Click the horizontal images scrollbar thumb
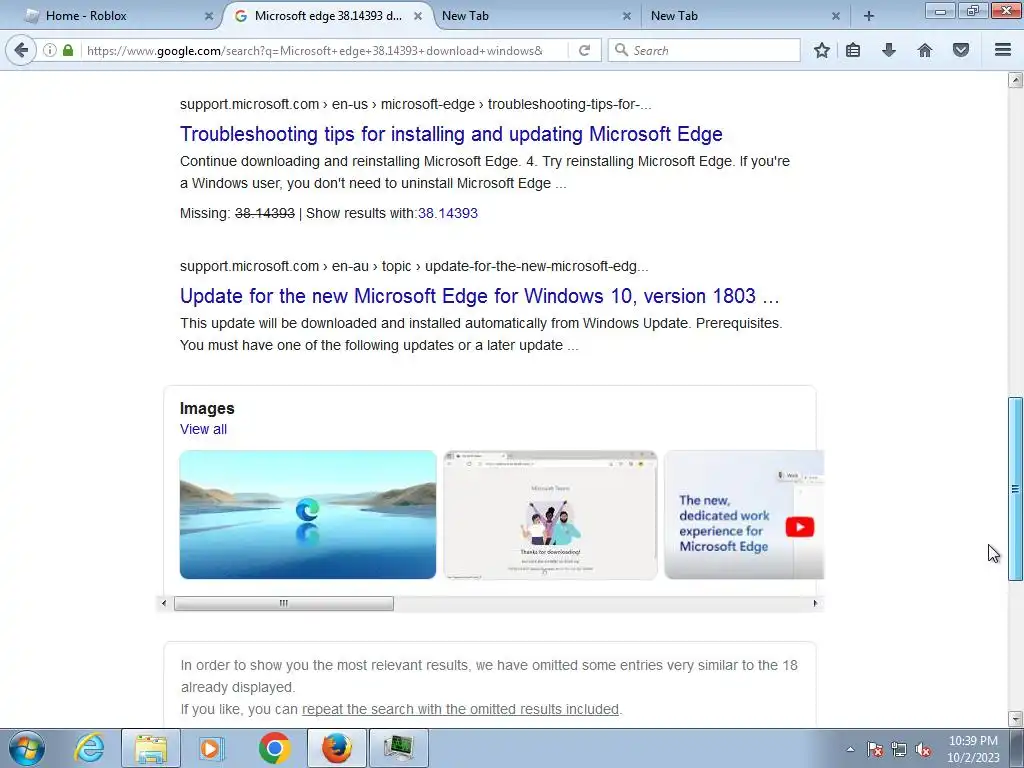 click(x=283, y=603)
